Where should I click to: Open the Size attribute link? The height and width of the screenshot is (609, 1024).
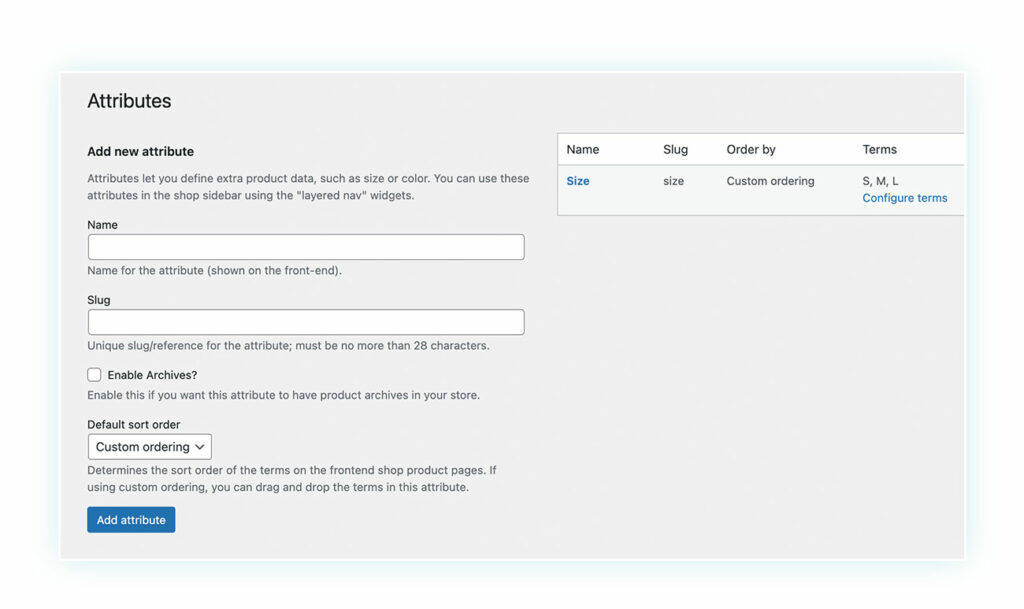[577, 181]
